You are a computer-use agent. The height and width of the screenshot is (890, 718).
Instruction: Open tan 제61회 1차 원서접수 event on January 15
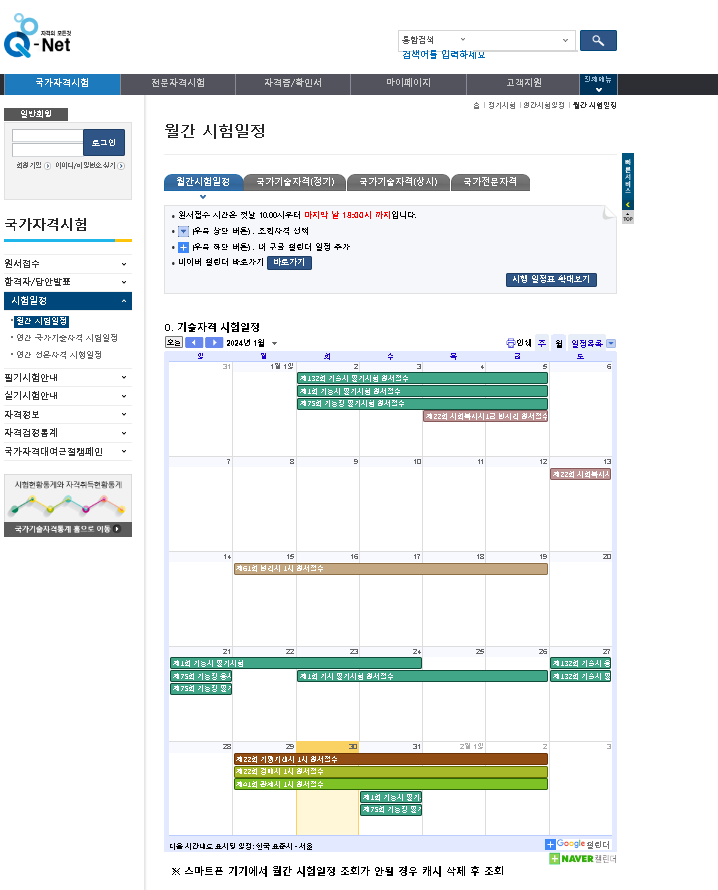391,569
